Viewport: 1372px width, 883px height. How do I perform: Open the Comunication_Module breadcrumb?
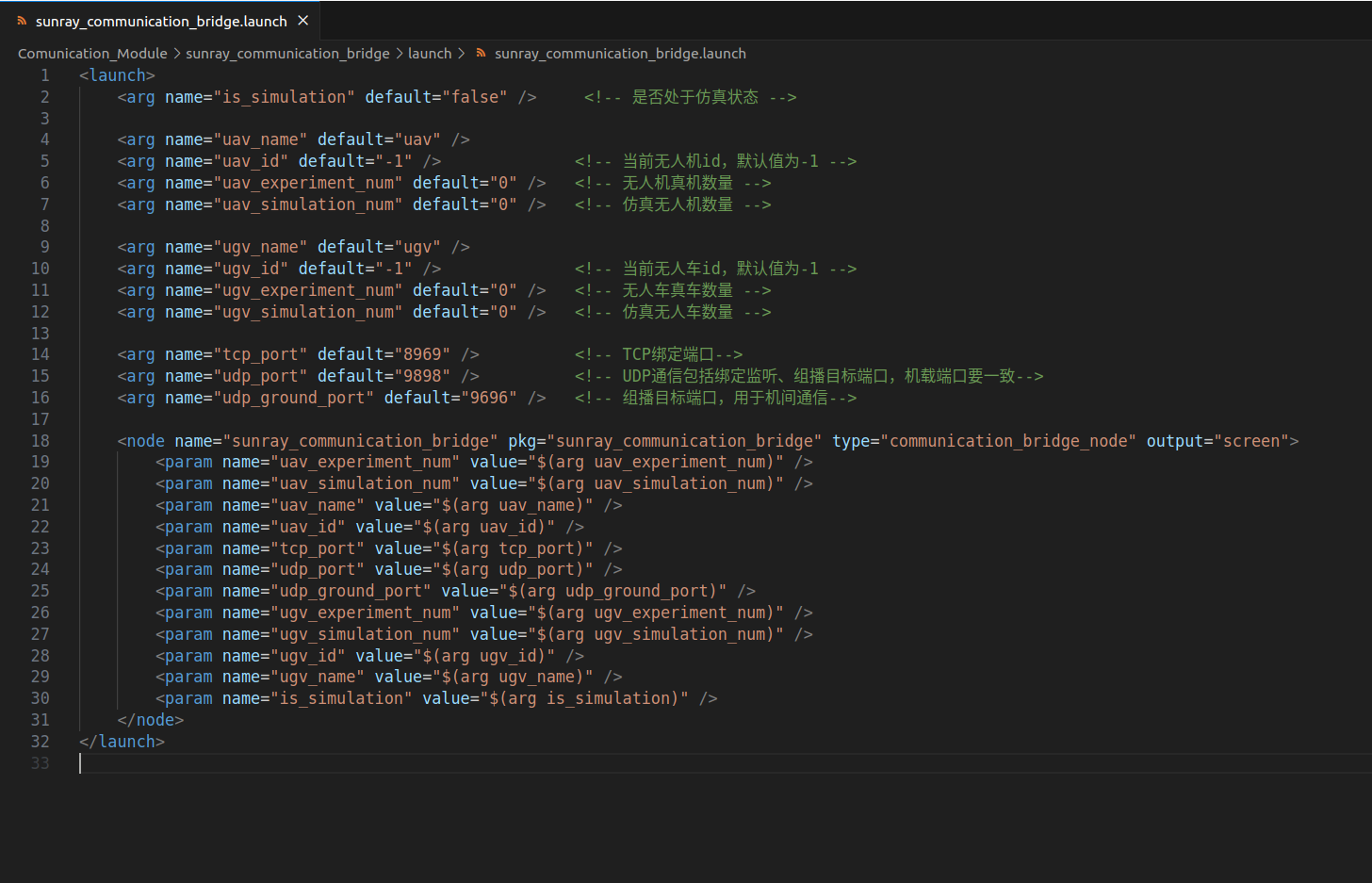tap(92, 54)
